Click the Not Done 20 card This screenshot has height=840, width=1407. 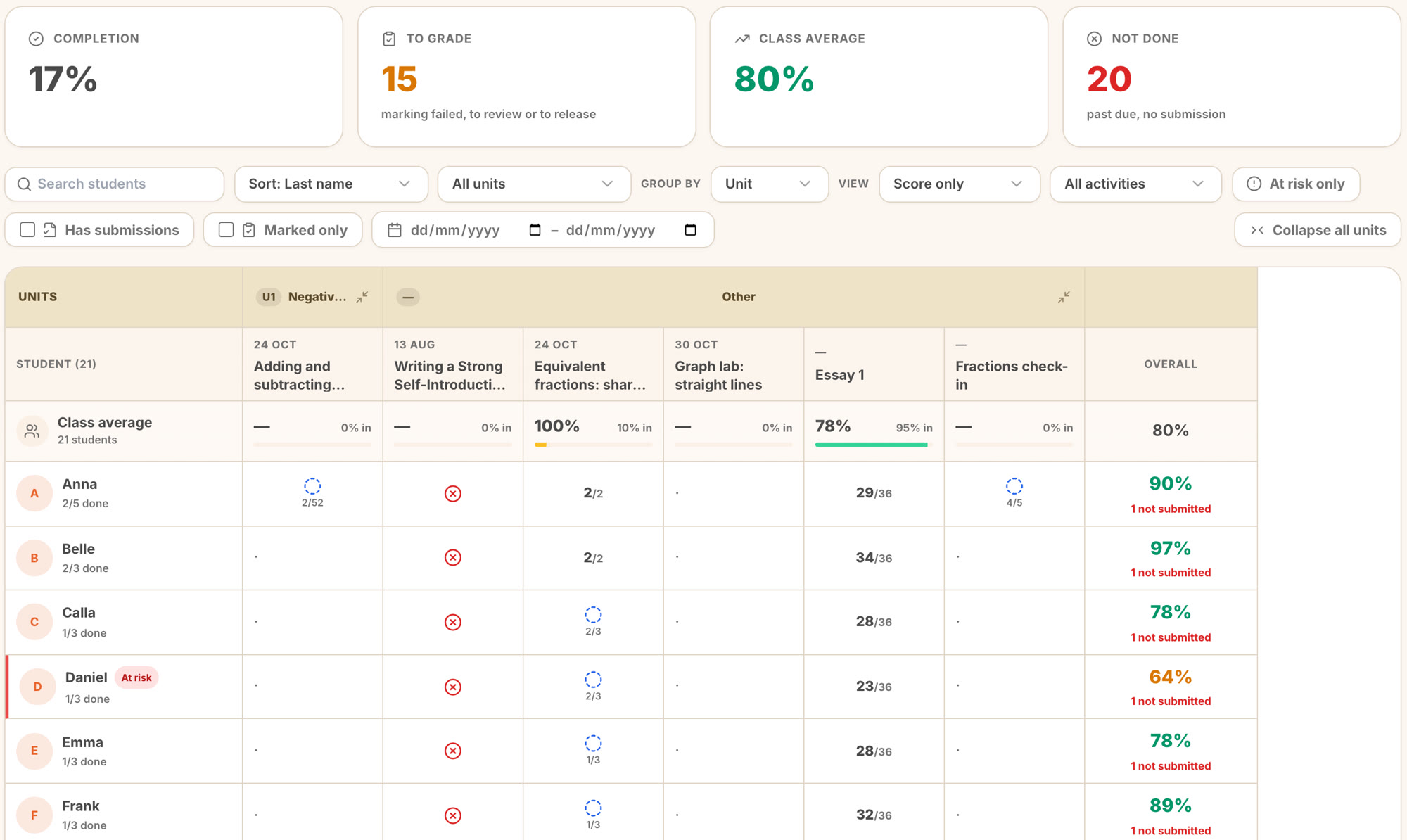click(1231, 77)
